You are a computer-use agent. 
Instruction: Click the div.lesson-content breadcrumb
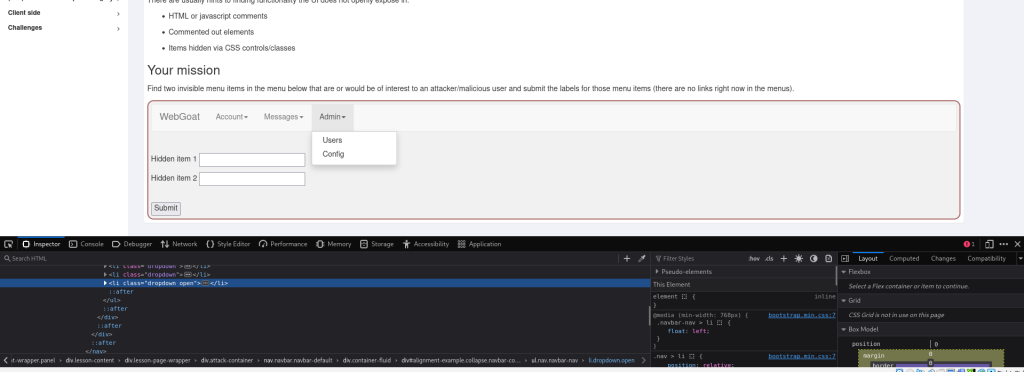[x=89, y=360]
